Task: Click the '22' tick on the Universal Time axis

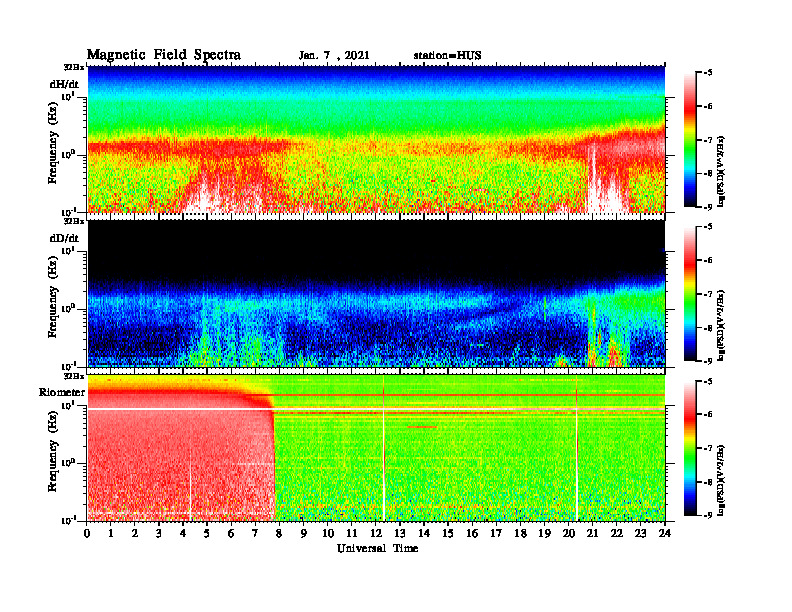Action: tap(617, 533)
